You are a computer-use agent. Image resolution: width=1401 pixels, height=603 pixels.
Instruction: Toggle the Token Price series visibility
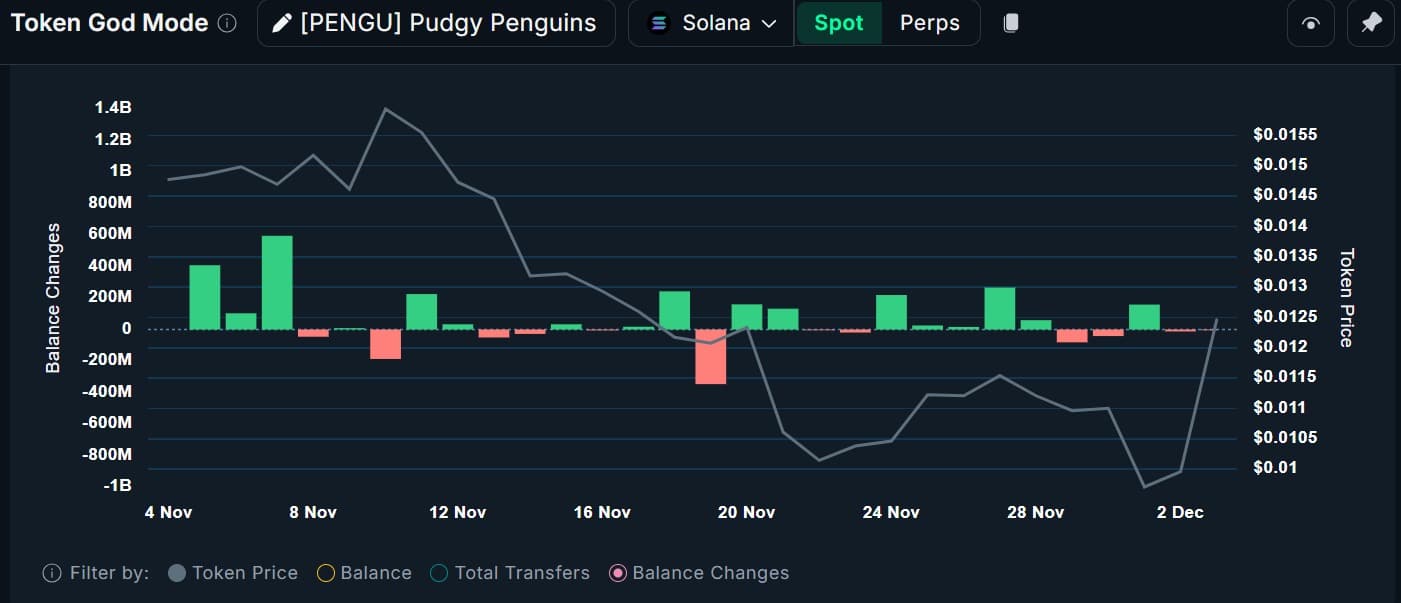coord(179,572)
